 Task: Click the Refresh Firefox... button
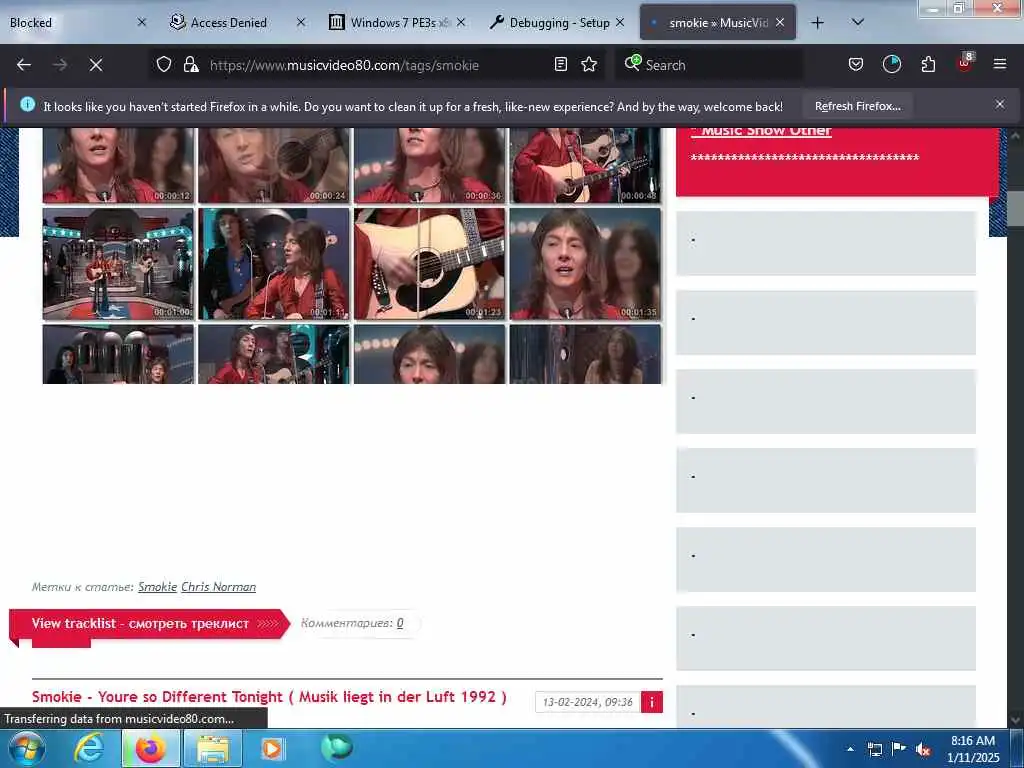[857, 106]
